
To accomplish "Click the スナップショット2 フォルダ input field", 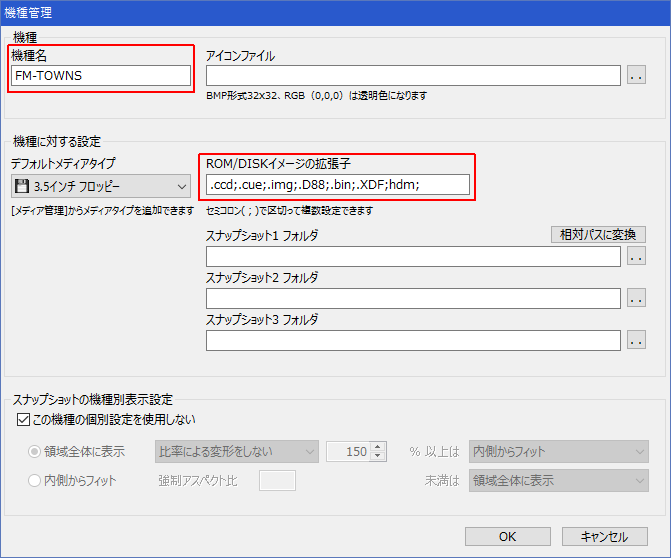I will point(413,299).
